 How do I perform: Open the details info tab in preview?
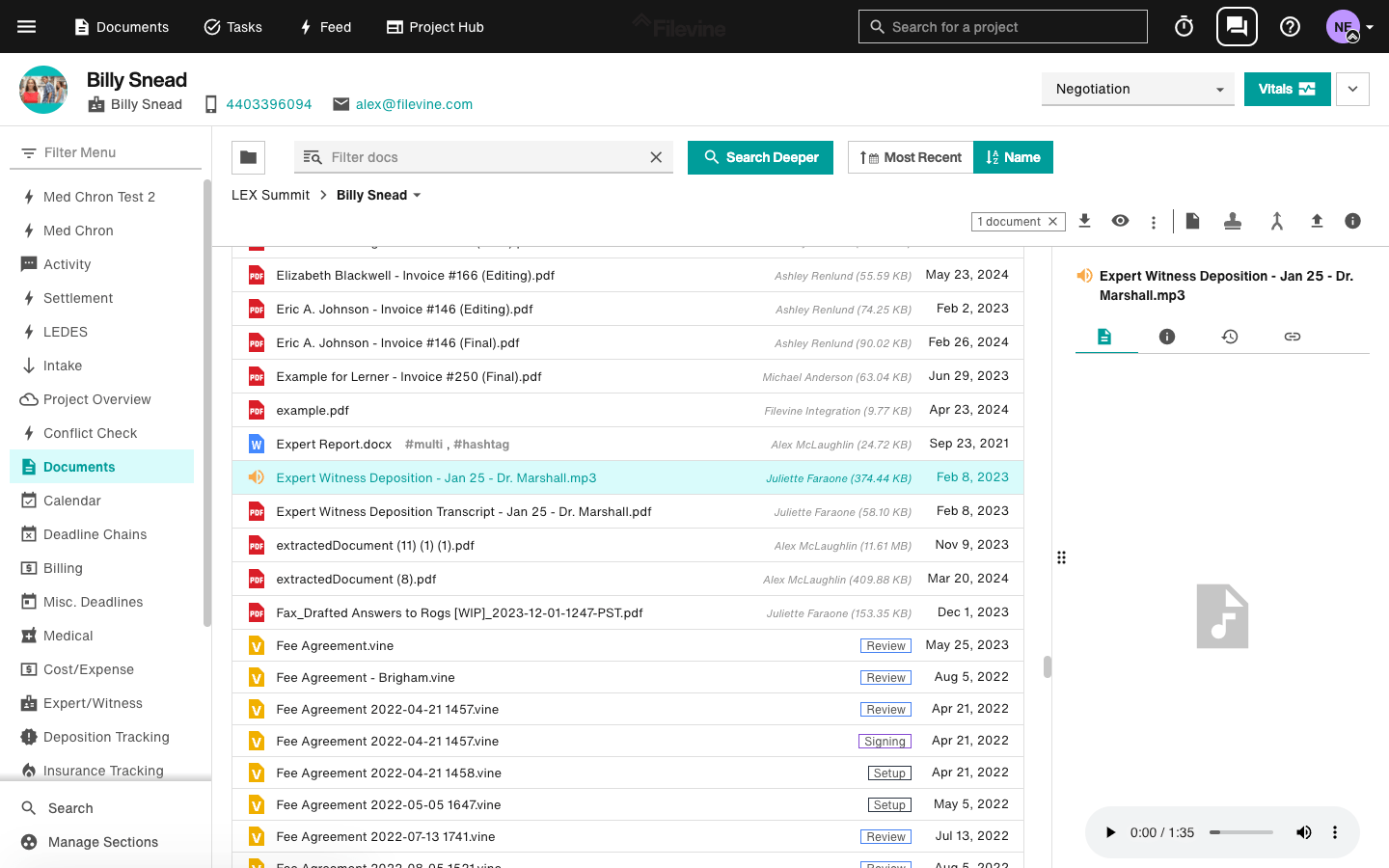pos(1167,337)
